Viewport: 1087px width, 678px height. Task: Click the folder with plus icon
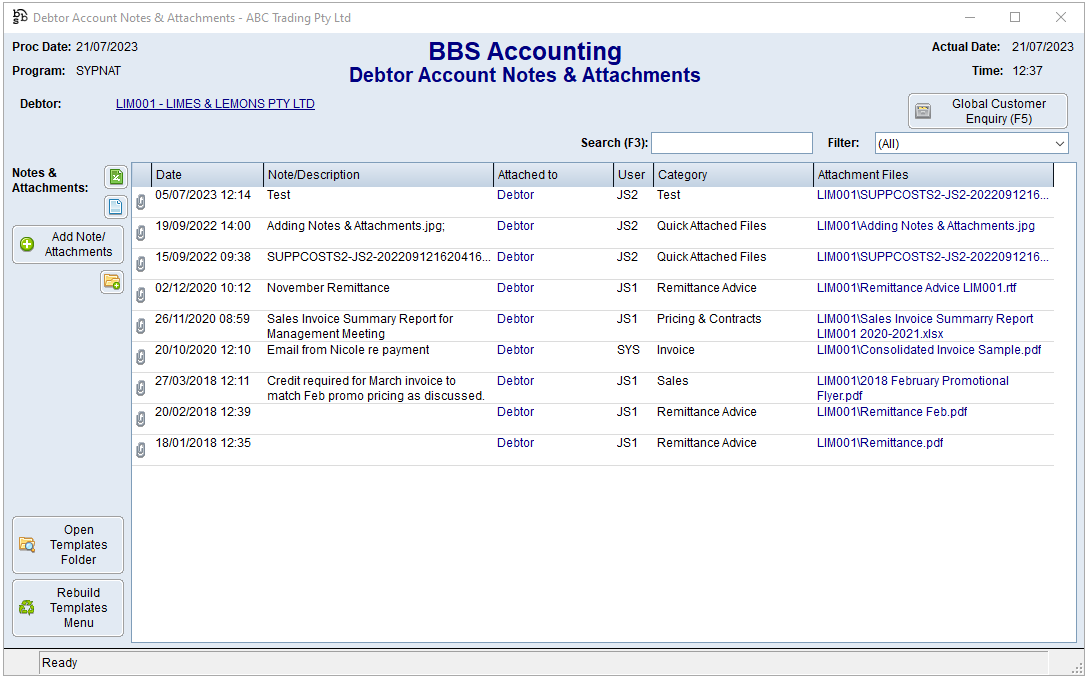(111, 283)
